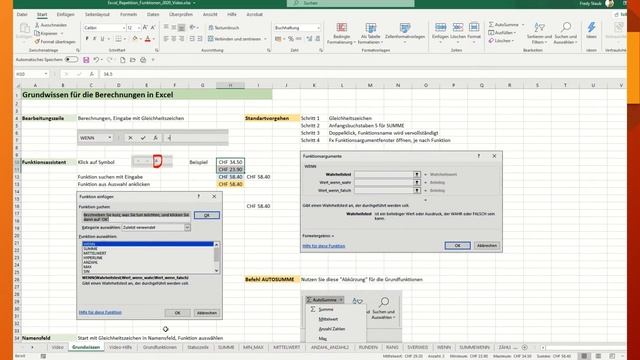
Task: Select the cell labeled Standardvorgehen
Action: tap(272, 118)
